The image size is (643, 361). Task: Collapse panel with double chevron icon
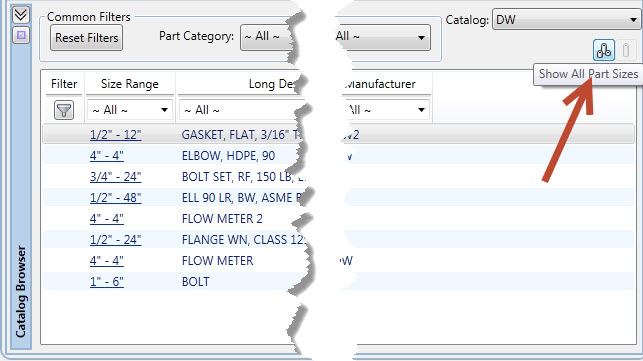point(21,15)
